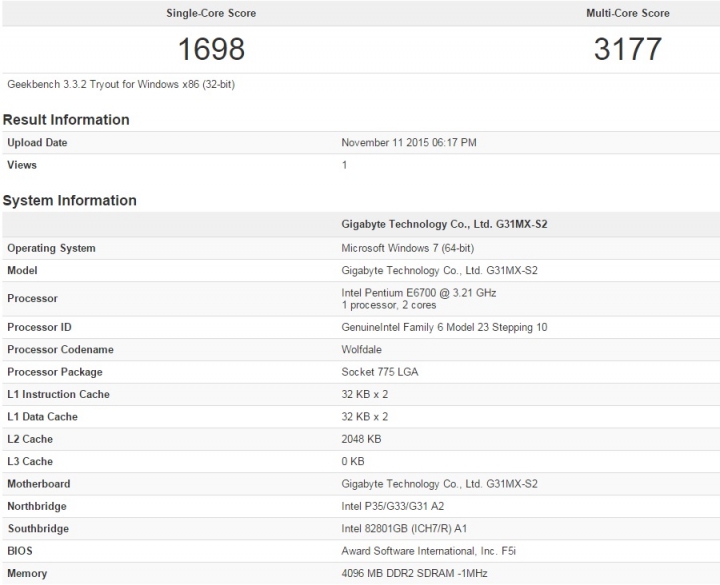Image resolution: width=720 pixels, height=585 pixels.
Task: Select 4096 MB DDR2 SDRAM -1MHz value
Action: (414, 574)
